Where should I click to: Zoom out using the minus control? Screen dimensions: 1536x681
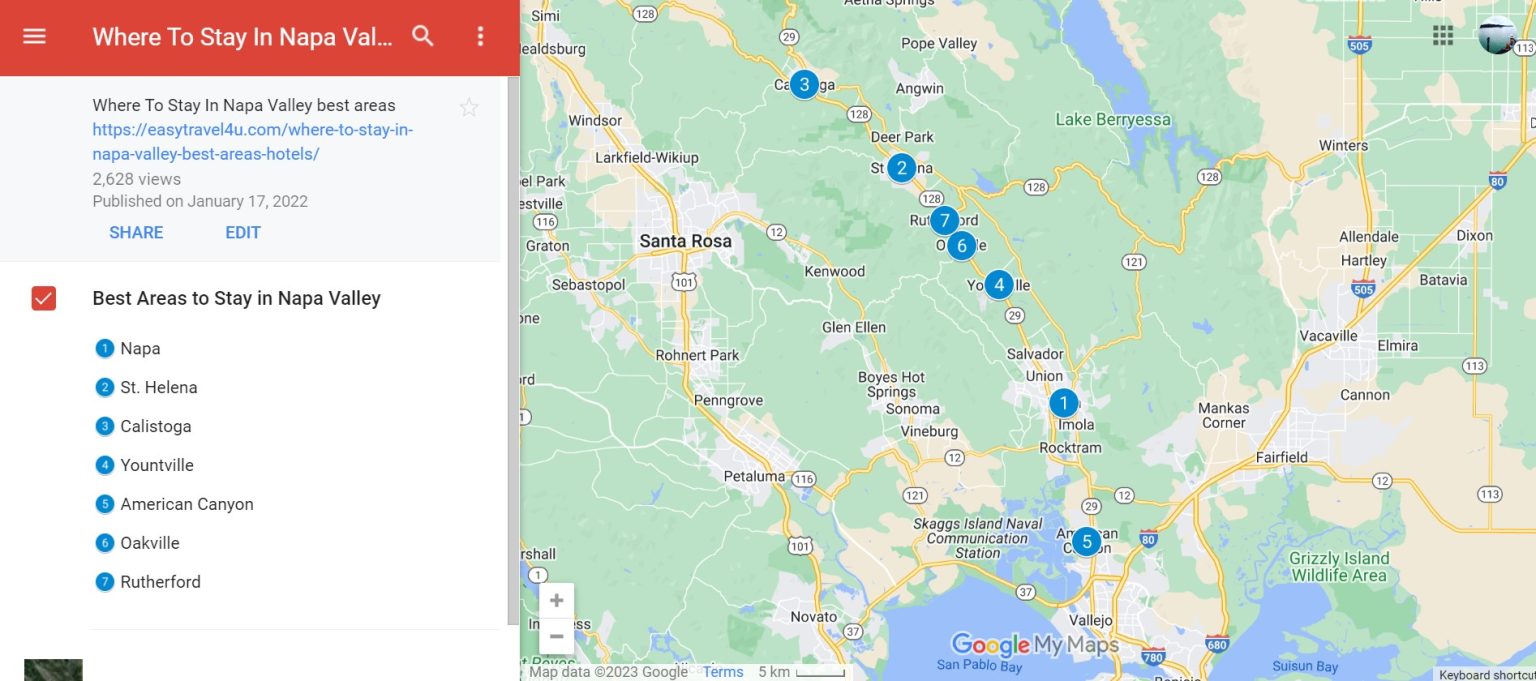(x=556, y=636)
